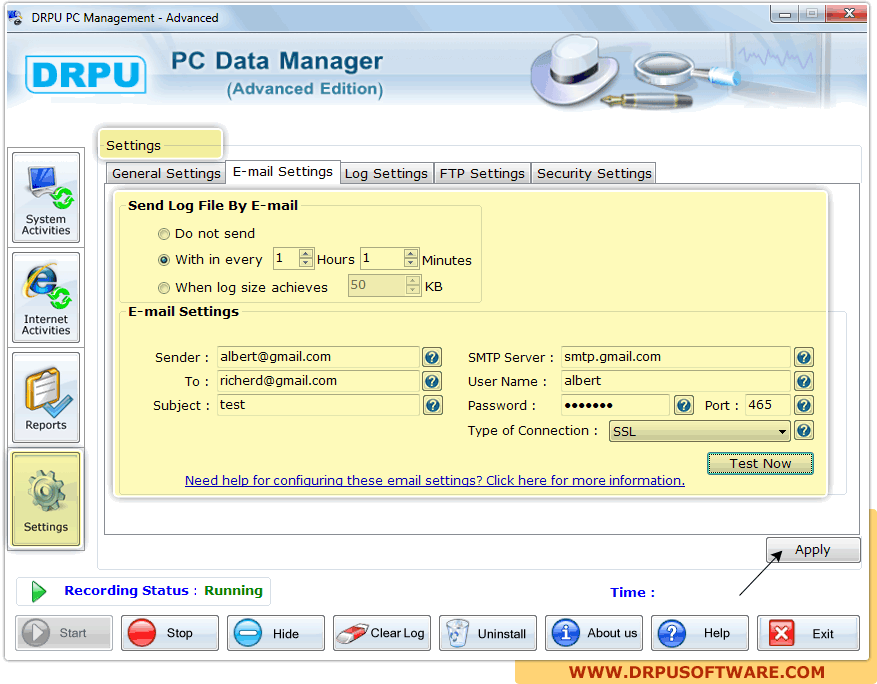Click the Sender email input field

318,357
